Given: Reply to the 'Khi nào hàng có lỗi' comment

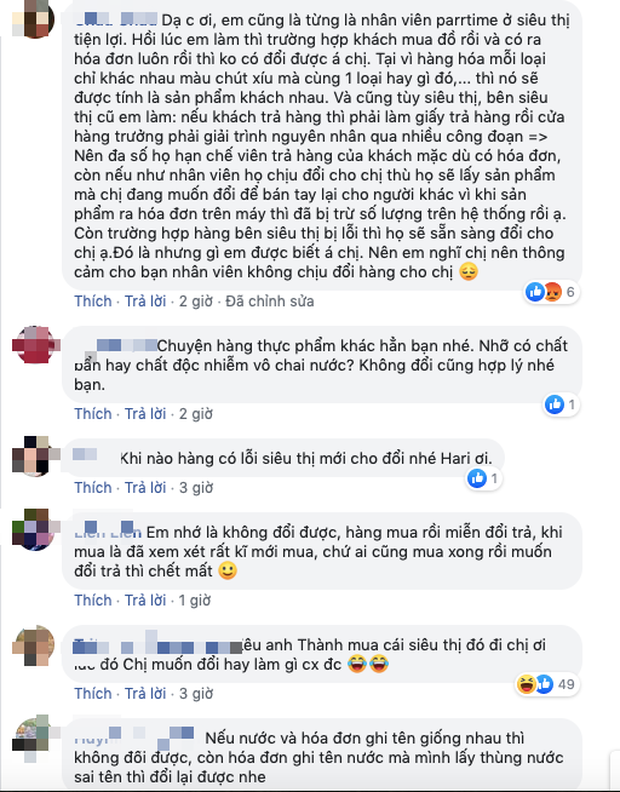Looking at the screenshot, I should coord(146,487).
